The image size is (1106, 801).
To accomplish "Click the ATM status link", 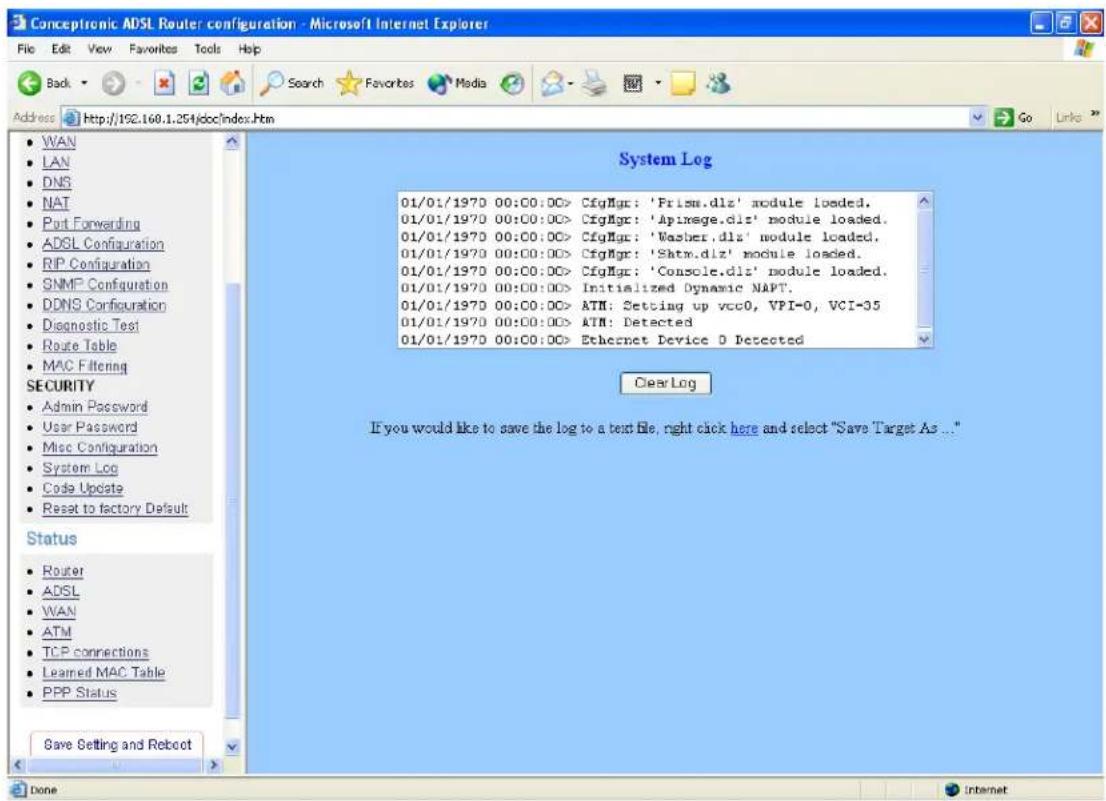I will 57,632.
